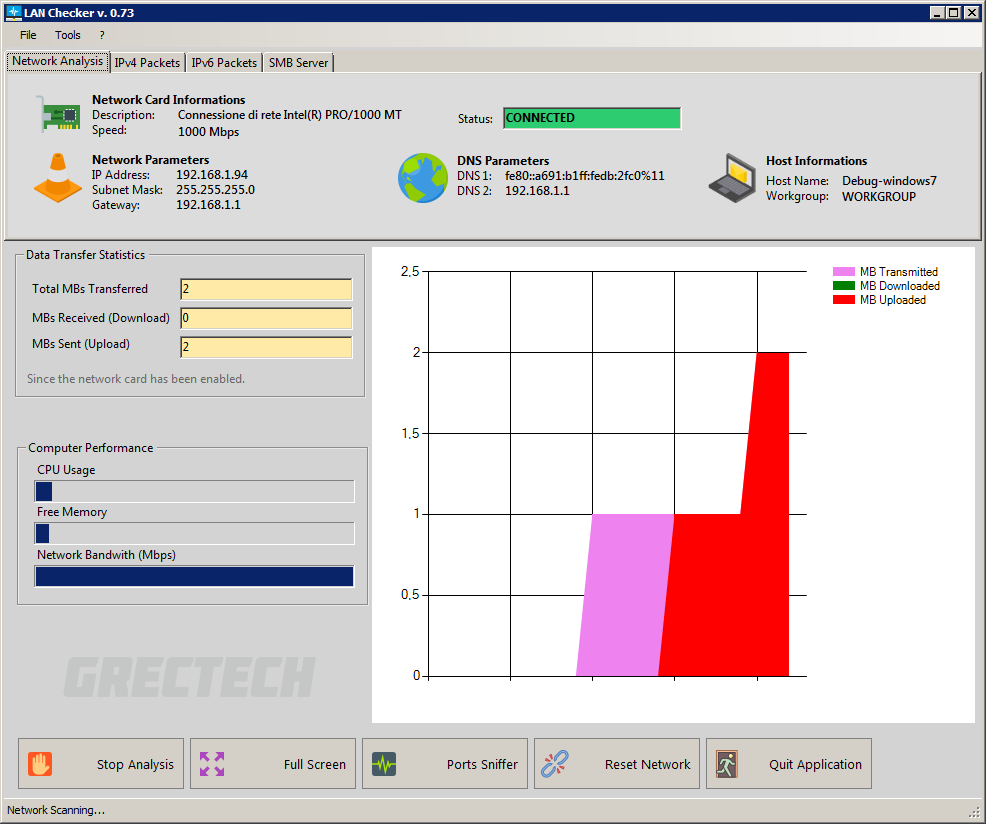Click the Full Screen button label
Image resolution: width=986 pixels, height=824 pixels.
314,764
